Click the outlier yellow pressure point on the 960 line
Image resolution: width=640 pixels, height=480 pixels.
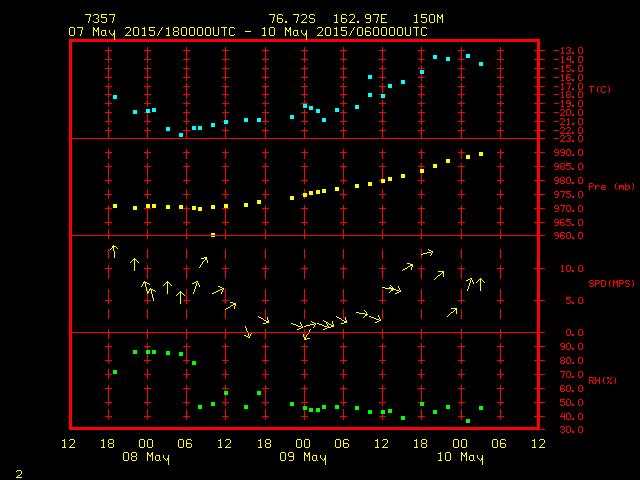[213, 235]
